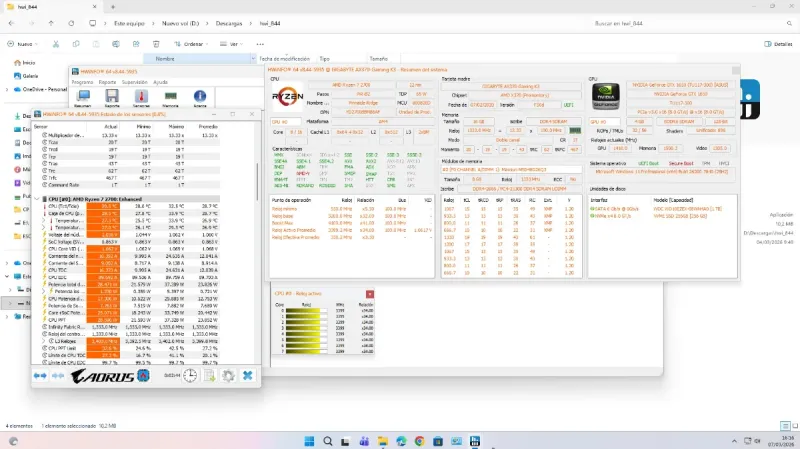Open the Explorer more options ellipsis

tap(260, 44)
